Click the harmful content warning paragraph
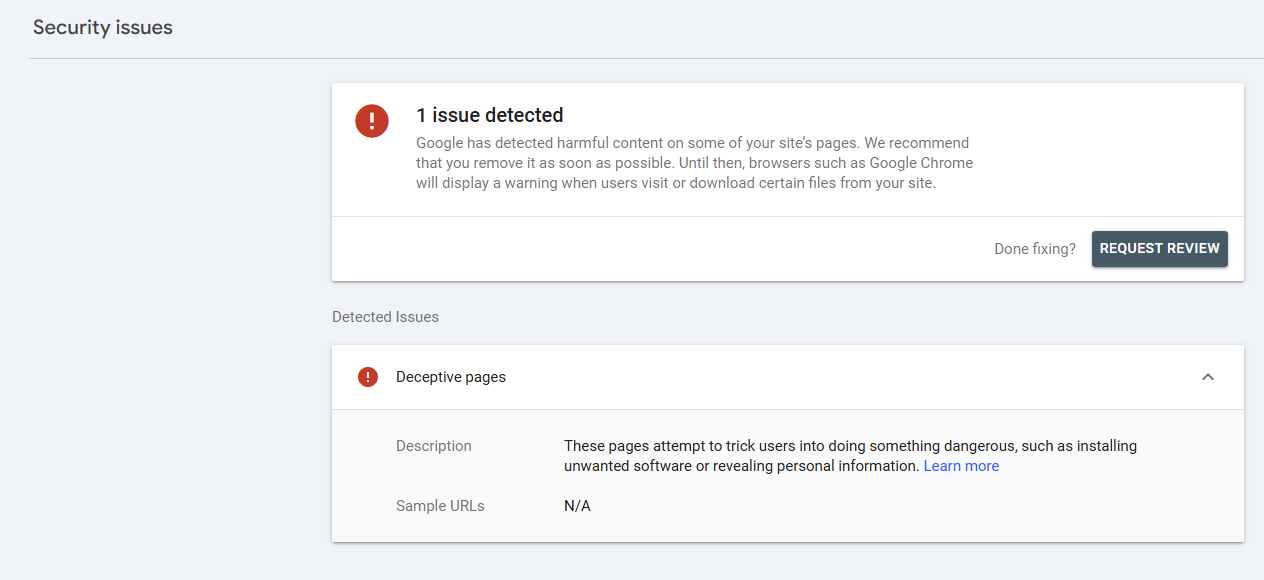 pos(694,163)
